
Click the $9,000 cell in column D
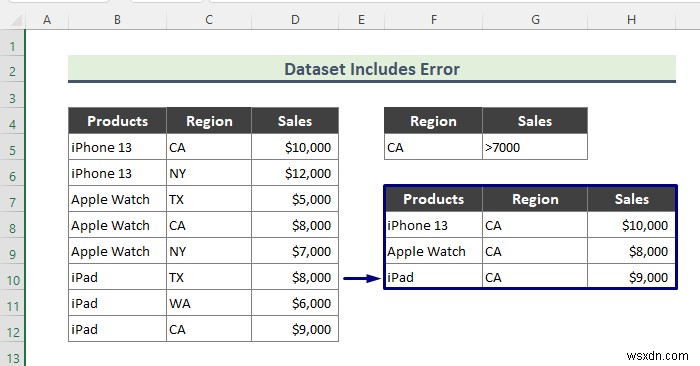(295, 329)
